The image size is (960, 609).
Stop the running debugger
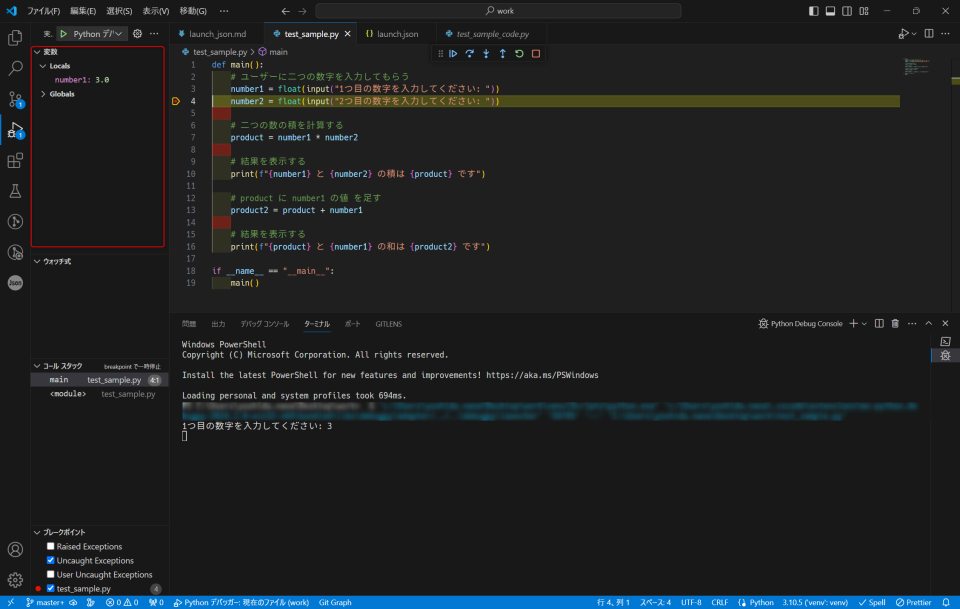pos(534,53)
